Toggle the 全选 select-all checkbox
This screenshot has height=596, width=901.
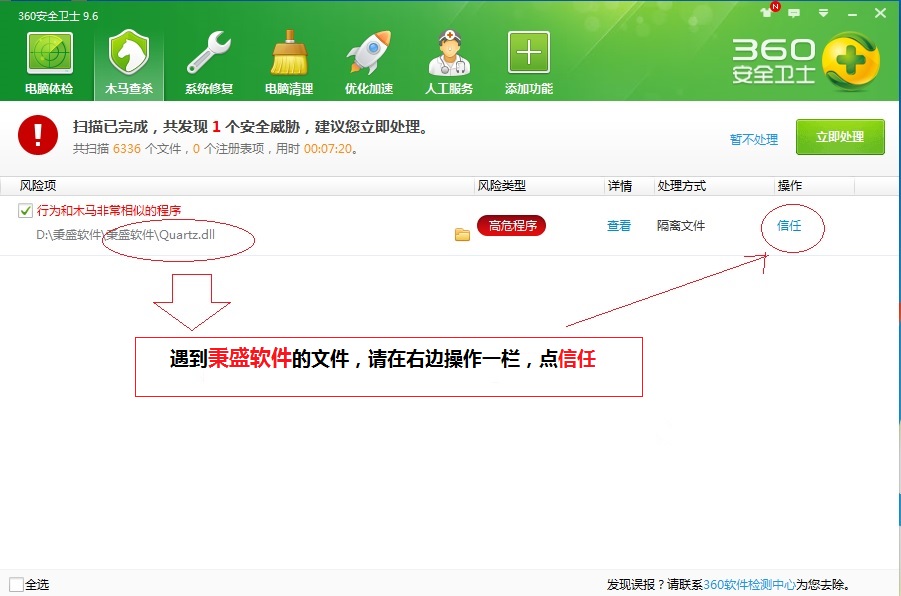[16, 585]
